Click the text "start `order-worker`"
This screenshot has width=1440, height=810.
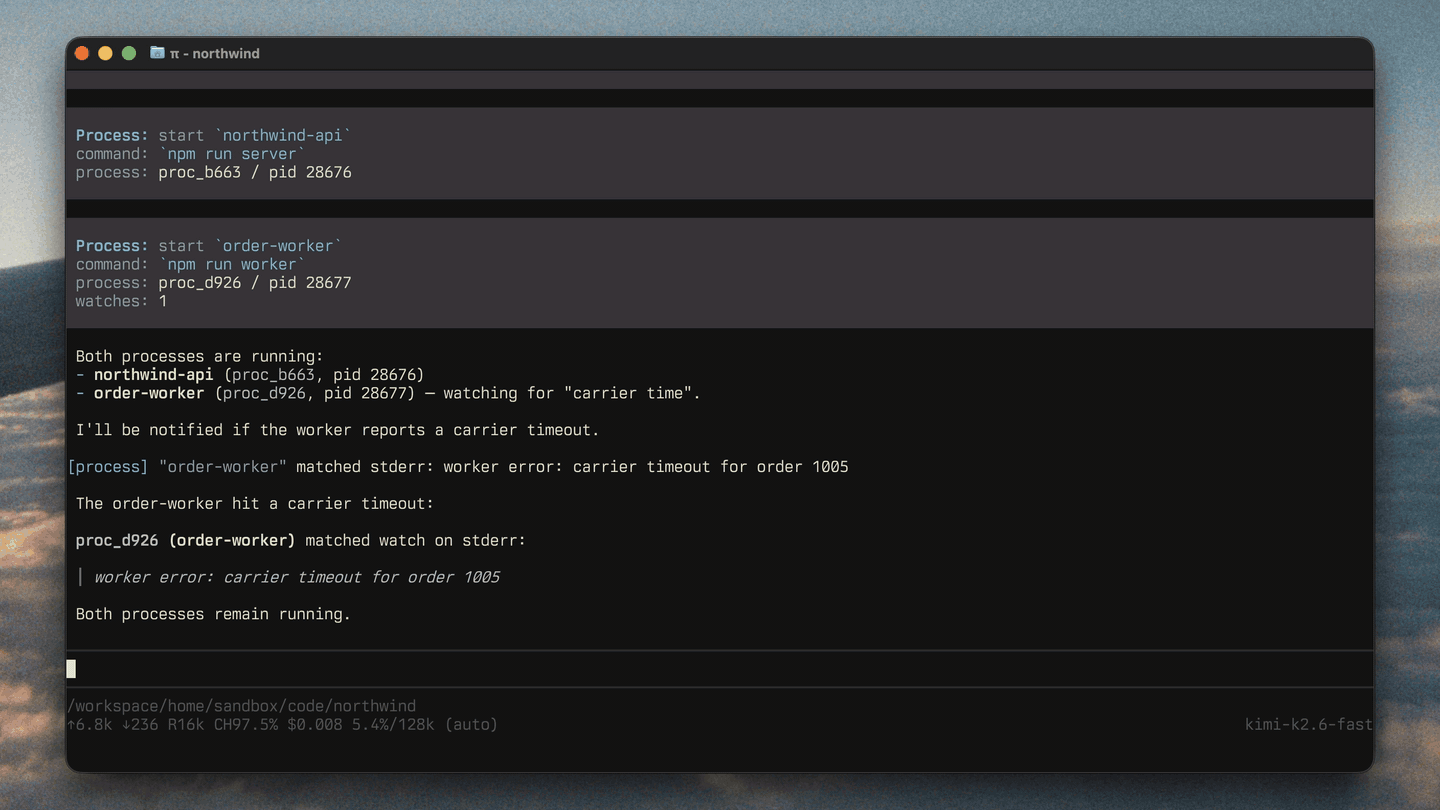[x=251, y=246]
